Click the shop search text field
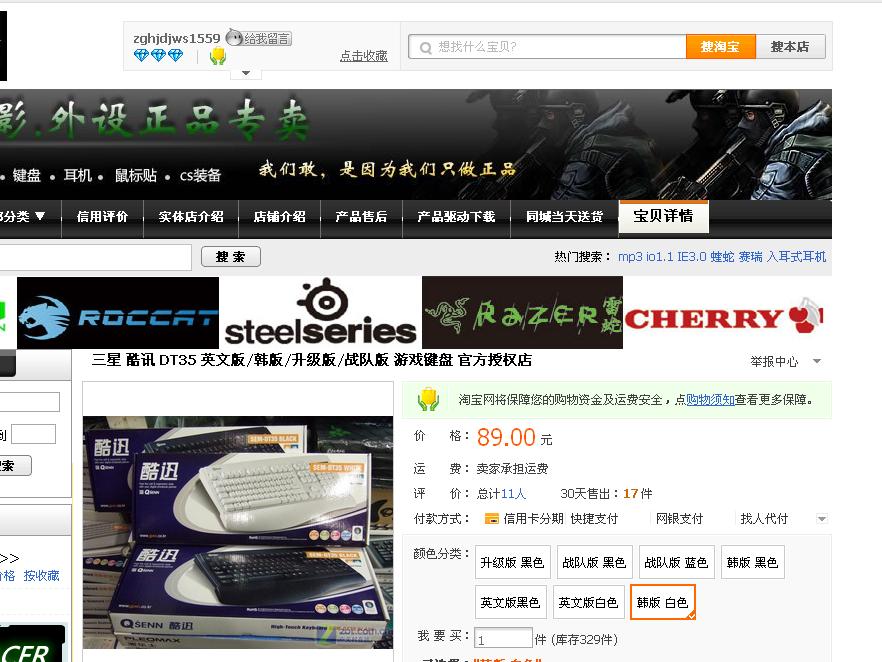This screenshot has height=662, width=882. tap(96, 257)
